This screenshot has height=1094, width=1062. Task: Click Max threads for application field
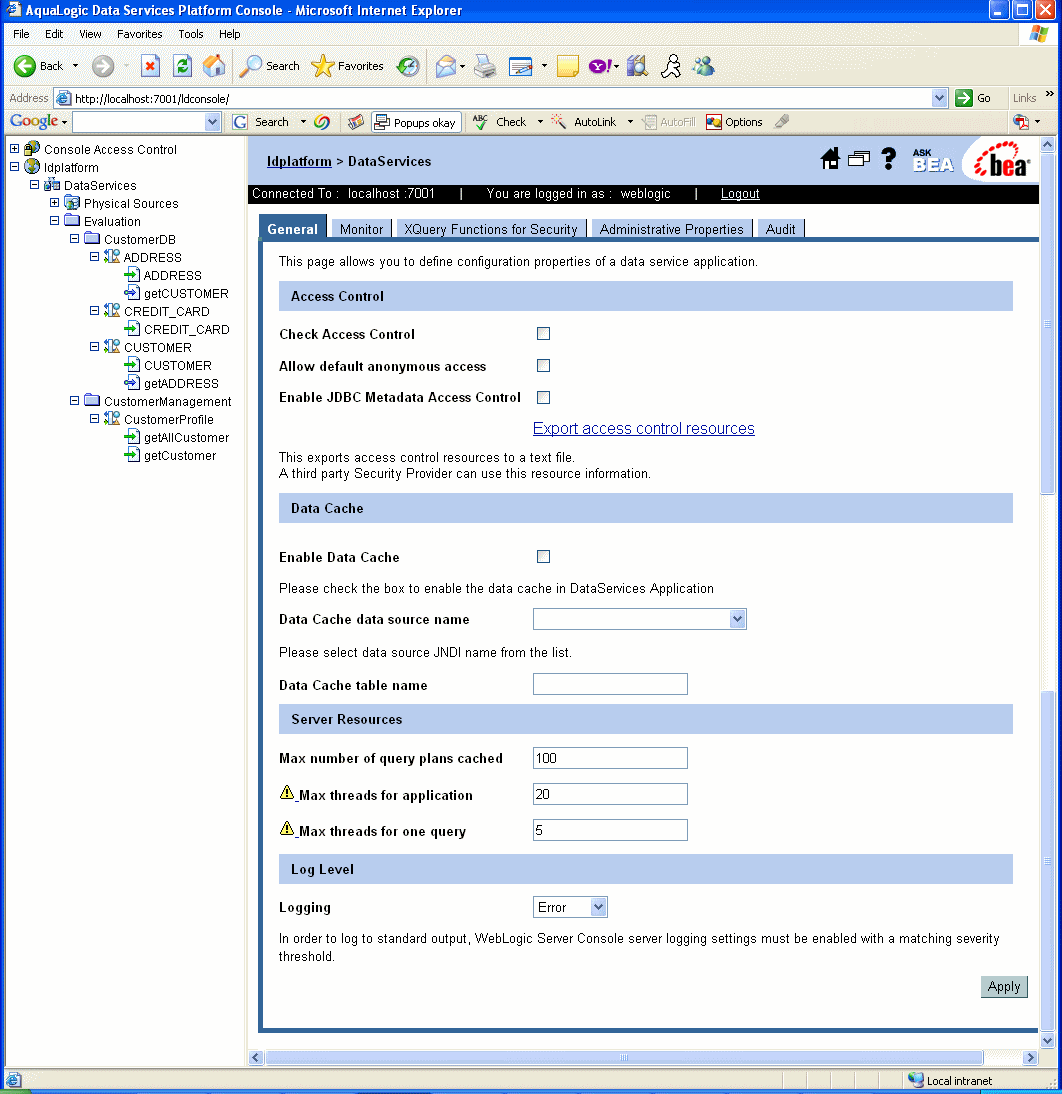(610, 794)
